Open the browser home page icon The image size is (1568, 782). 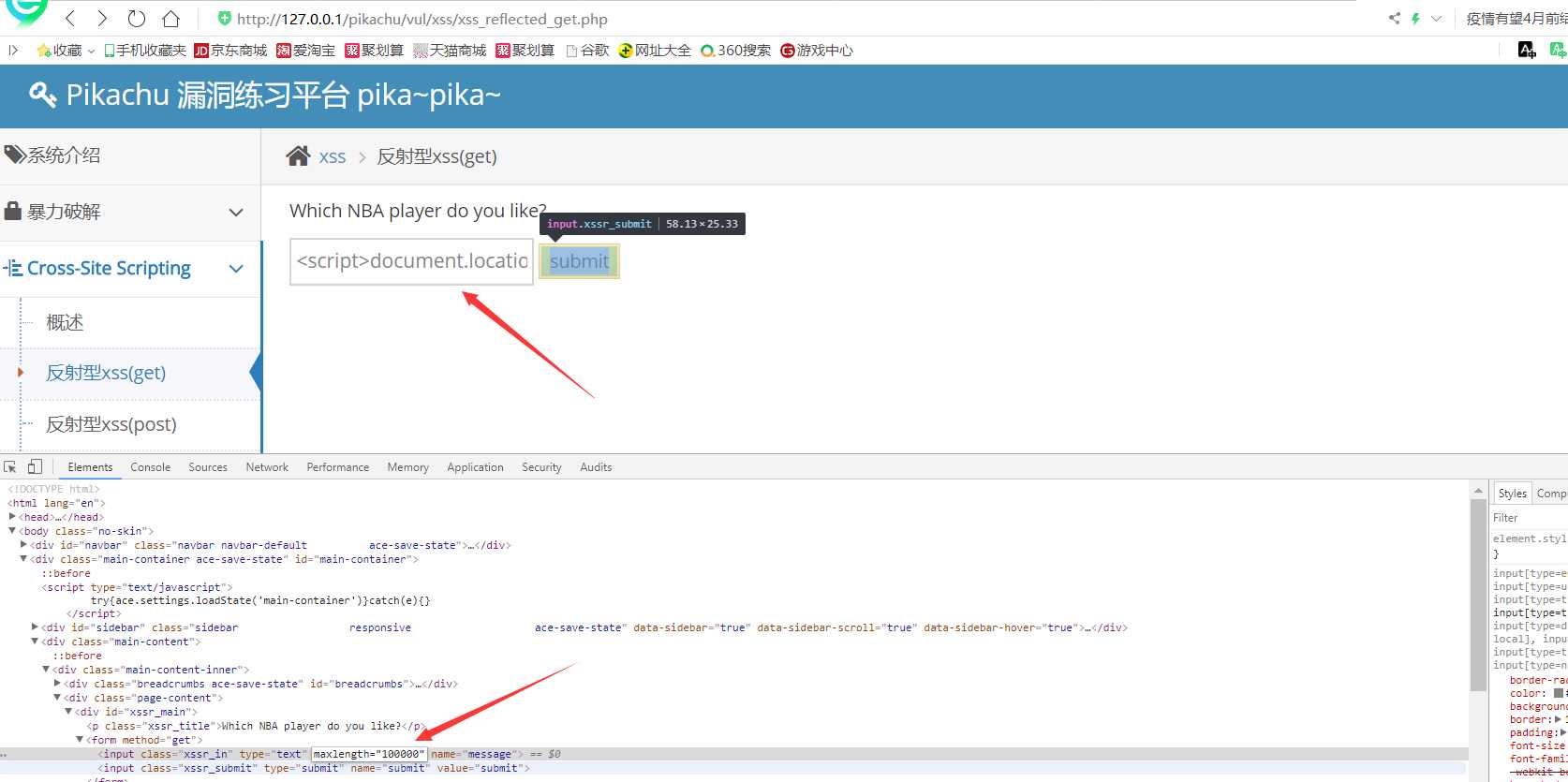coord(170,19)
